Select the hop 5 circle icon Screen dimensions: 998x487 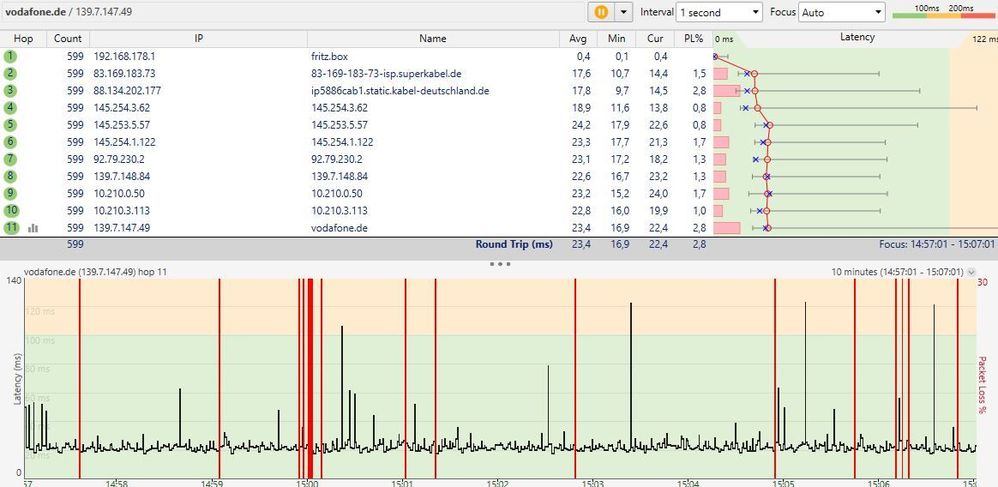point(11,125)
